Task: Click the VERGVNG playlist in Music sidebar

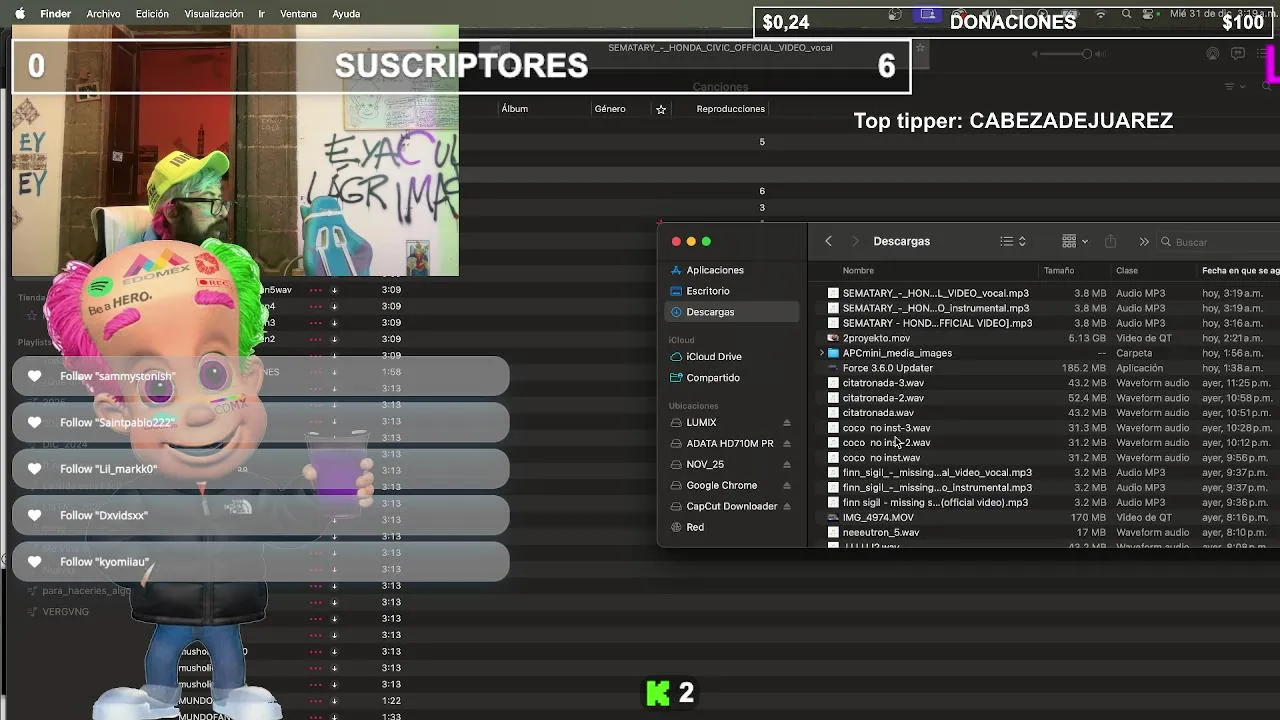Action: point(65,612)
